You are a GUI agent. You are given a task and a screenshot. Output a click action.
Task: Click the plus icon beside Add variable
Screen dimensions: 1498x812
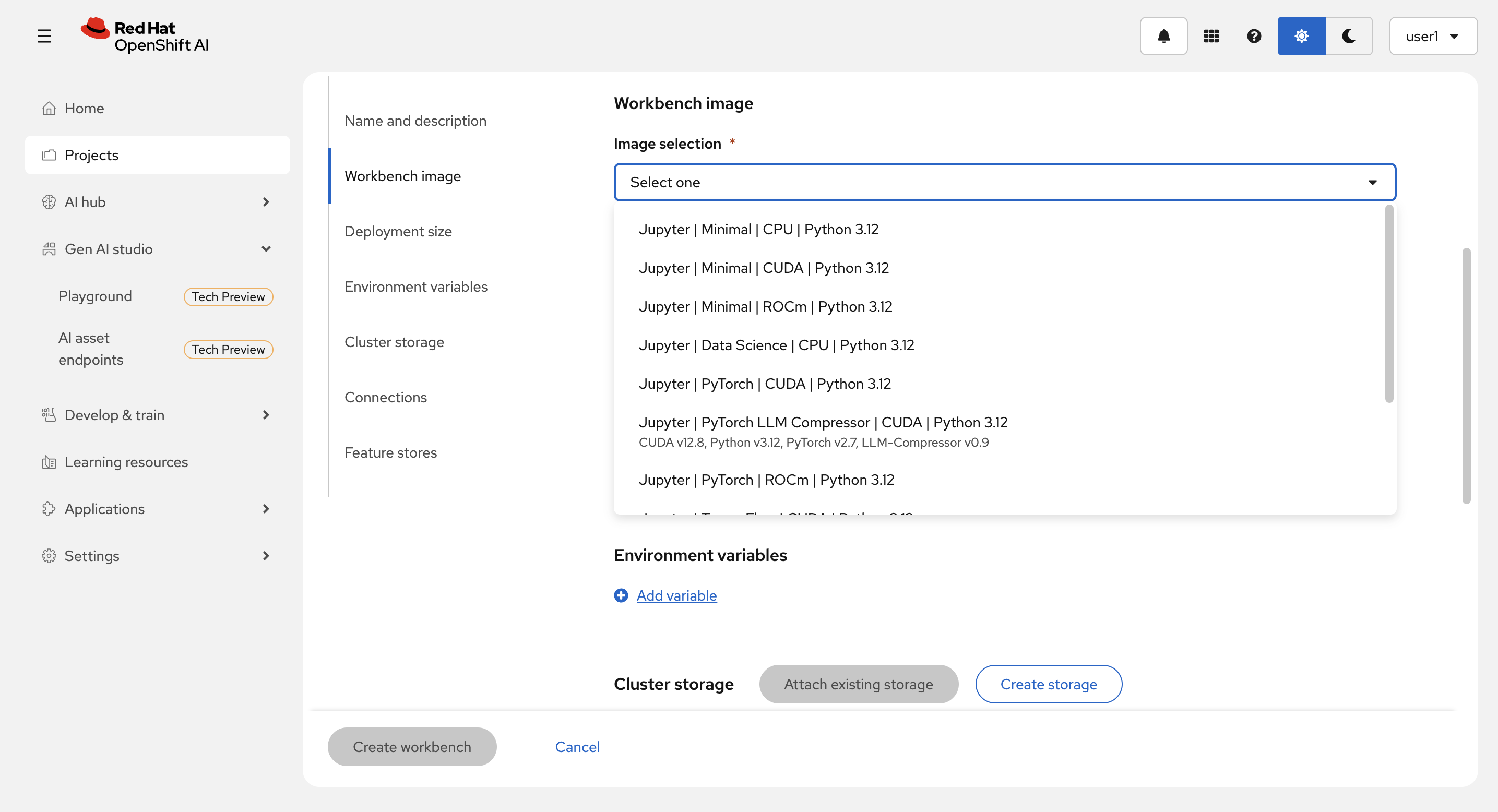621,595
